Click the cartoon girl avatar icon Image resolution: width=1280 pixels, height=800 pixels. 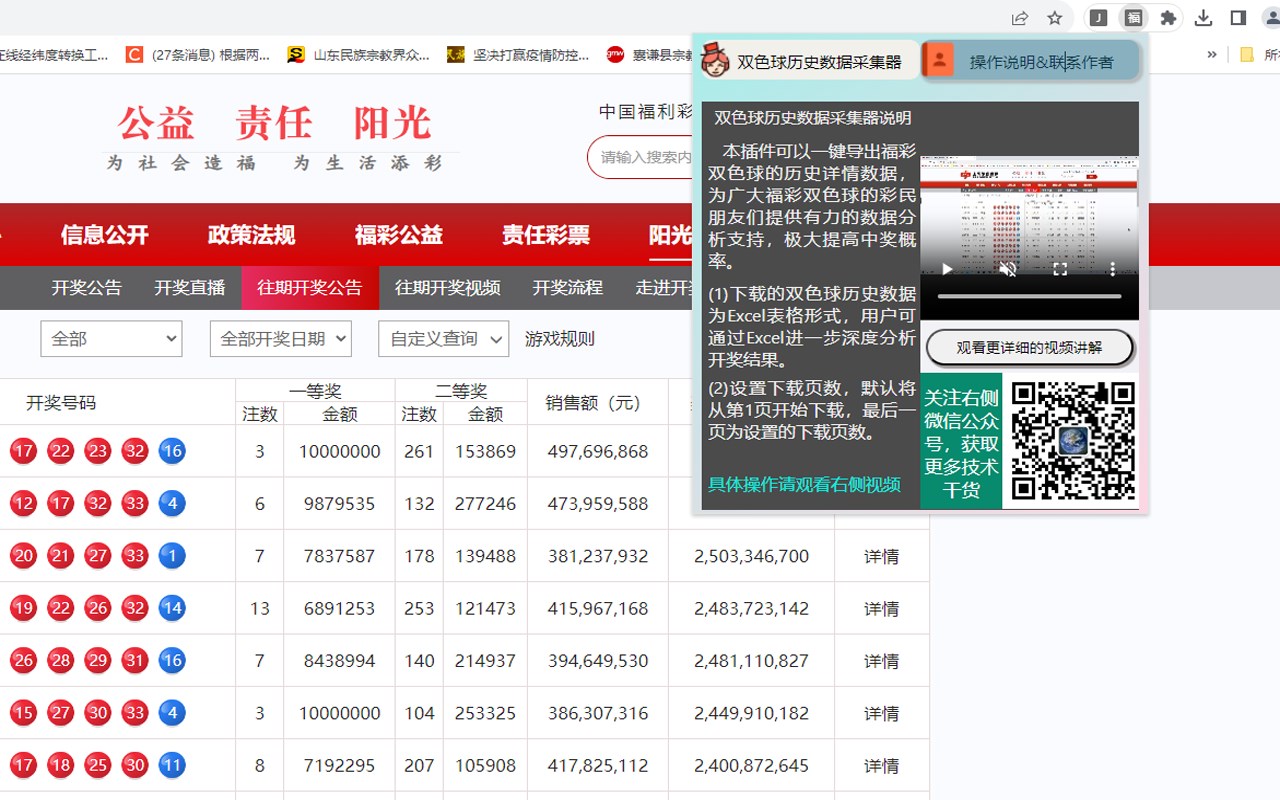[x=715, y=60]
